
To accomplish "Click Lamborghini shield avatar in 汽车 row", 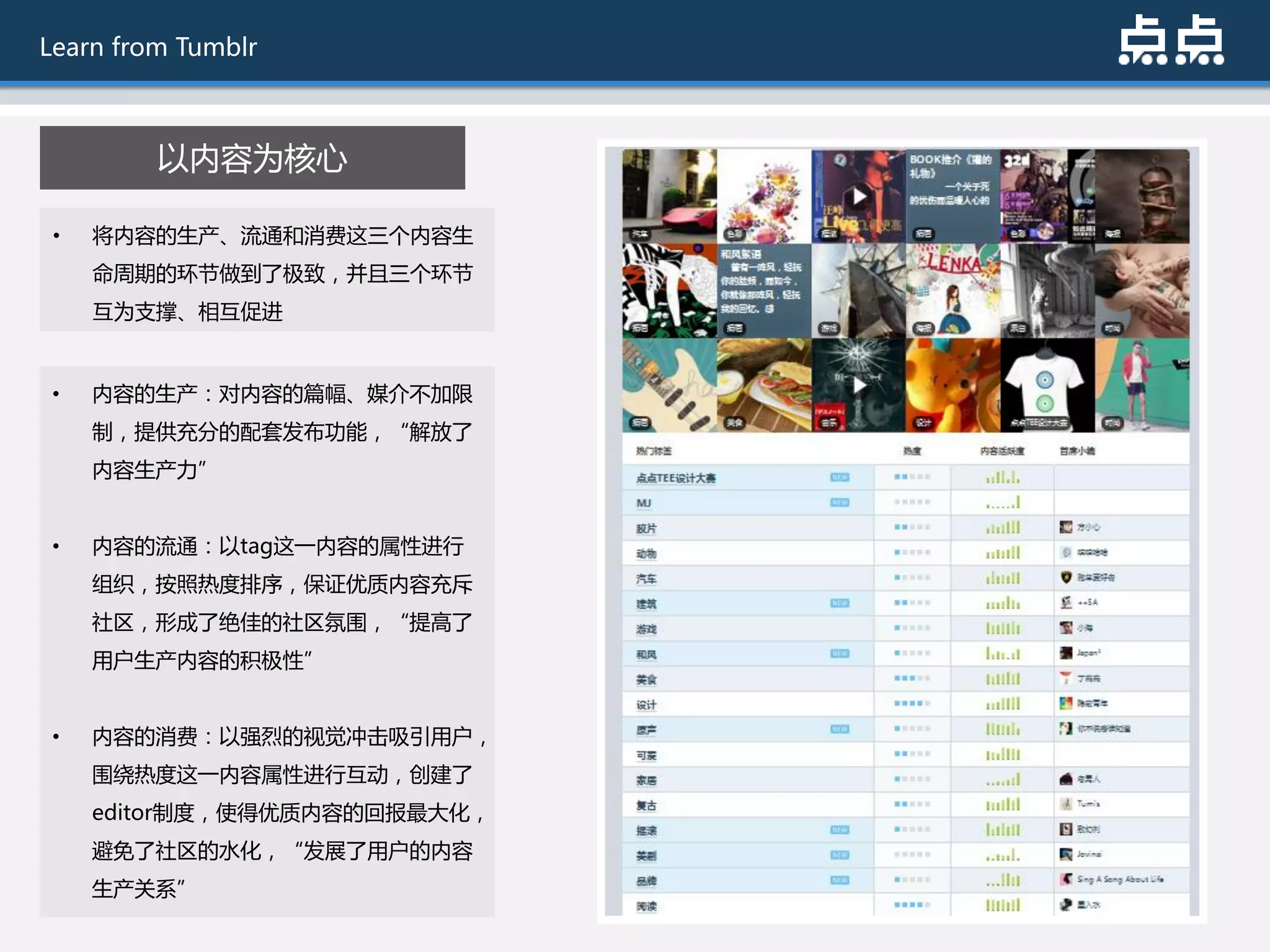I will coord(1066,578).
